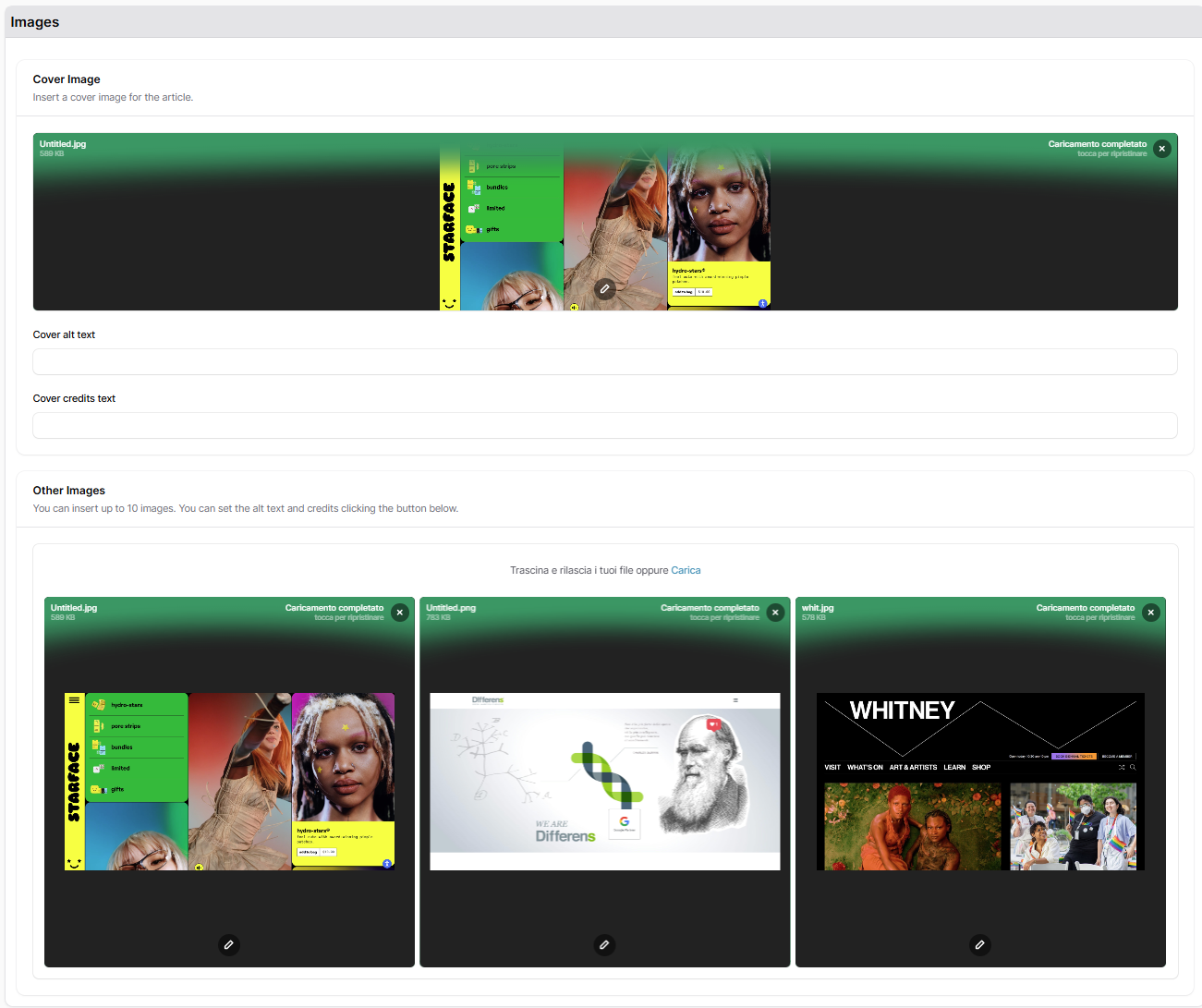Click the 'Trascina e rilascia' drop text

click(589, 570)
